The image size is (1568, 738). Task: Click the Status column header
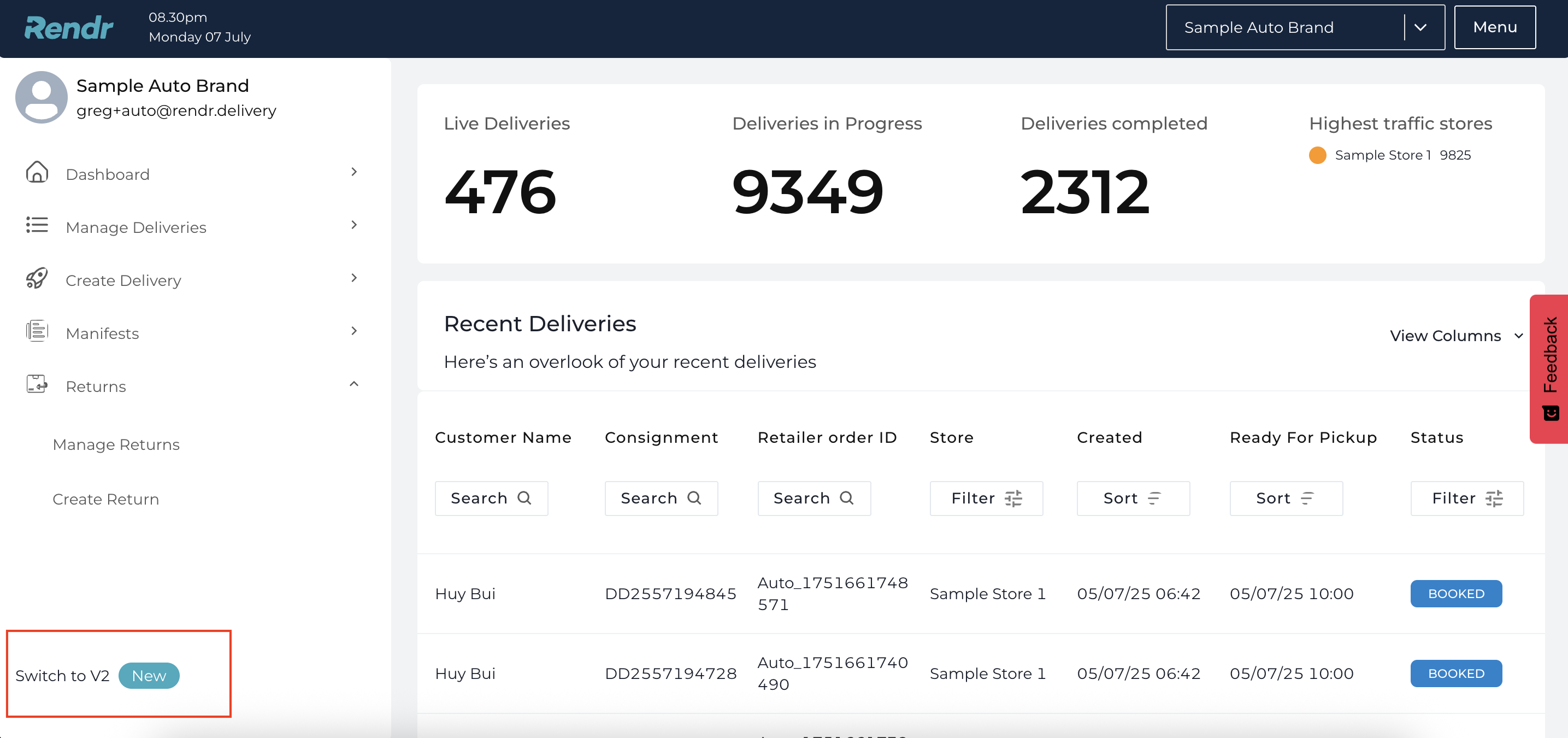pos(1436,437)
